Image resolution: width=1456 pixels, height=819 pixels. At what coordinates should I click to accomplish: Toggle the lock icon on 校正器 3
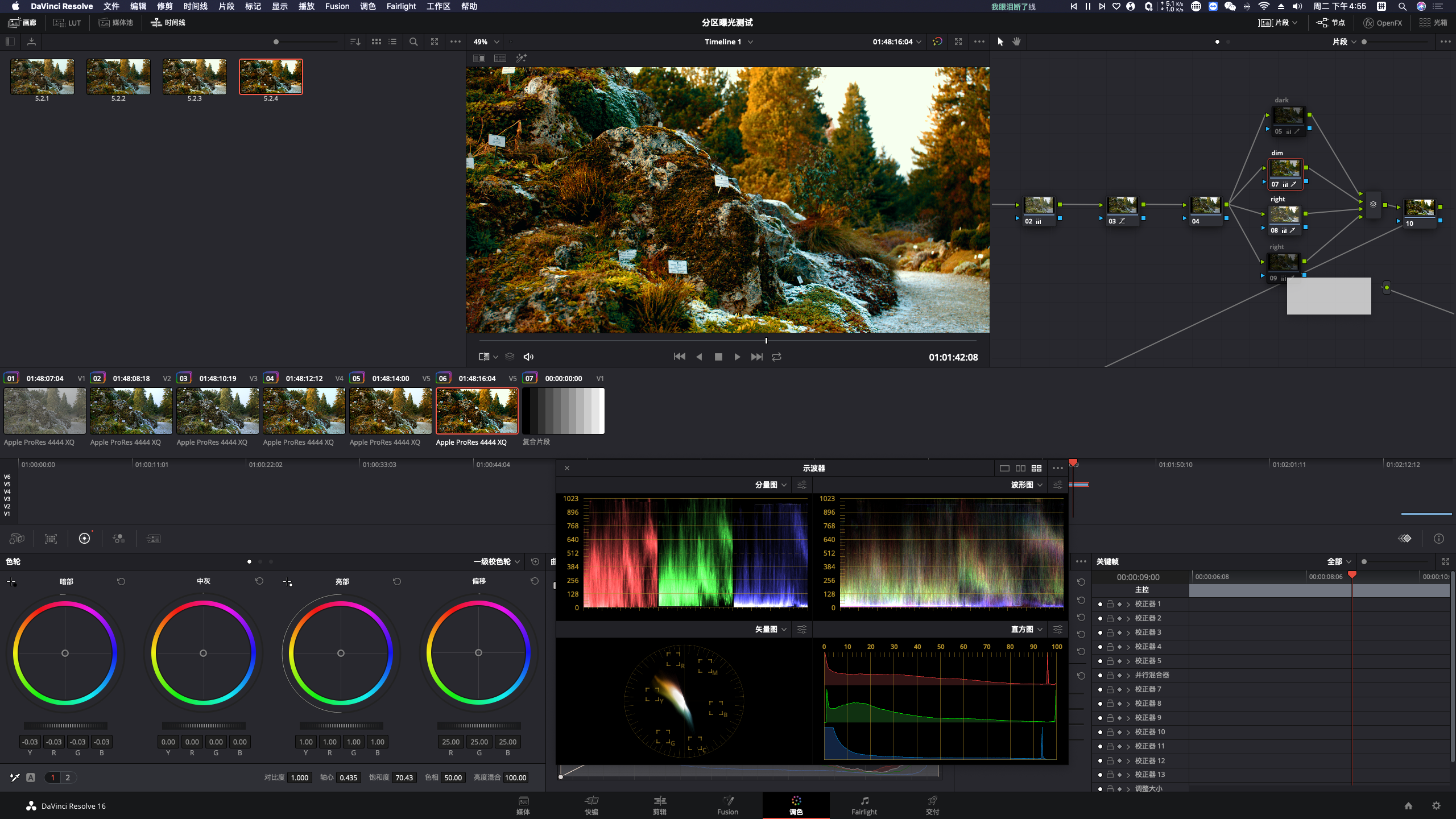tap(1110, 632)
